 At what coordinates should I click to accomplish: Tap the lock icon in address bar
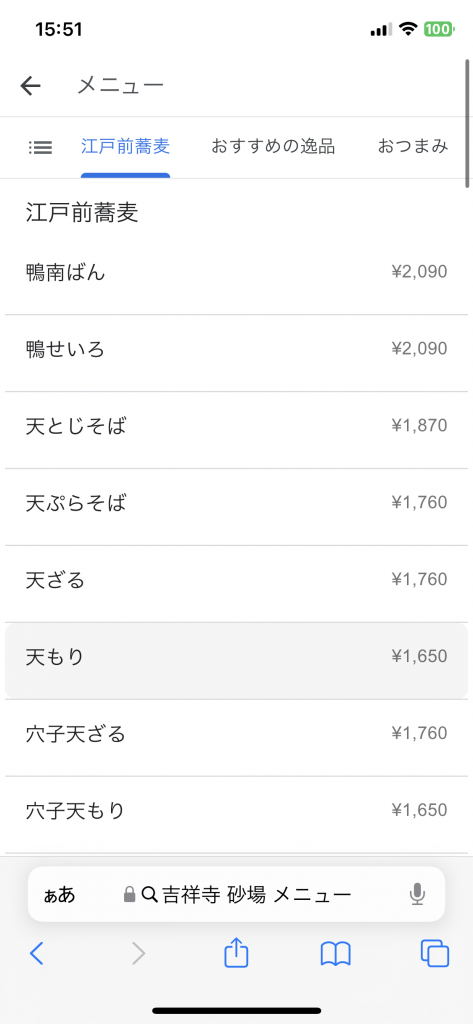click(129, 894)
